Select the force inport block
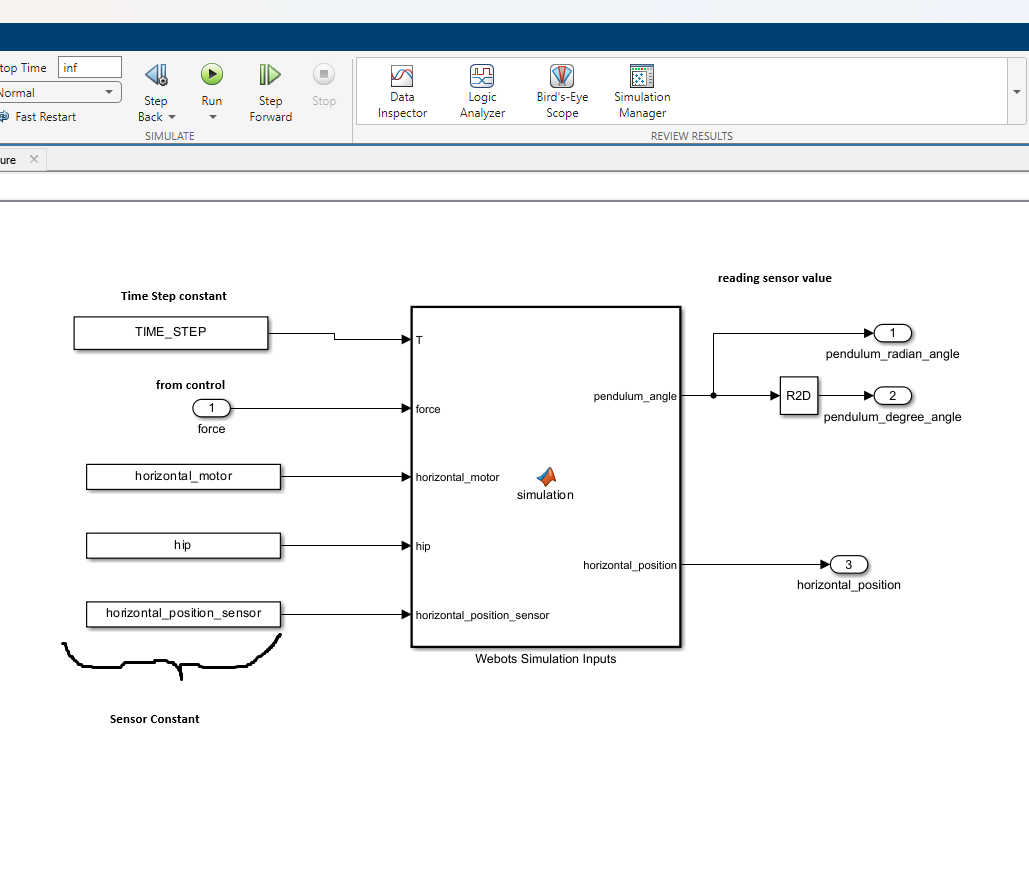1029x875 pixels. pos(211,408)
